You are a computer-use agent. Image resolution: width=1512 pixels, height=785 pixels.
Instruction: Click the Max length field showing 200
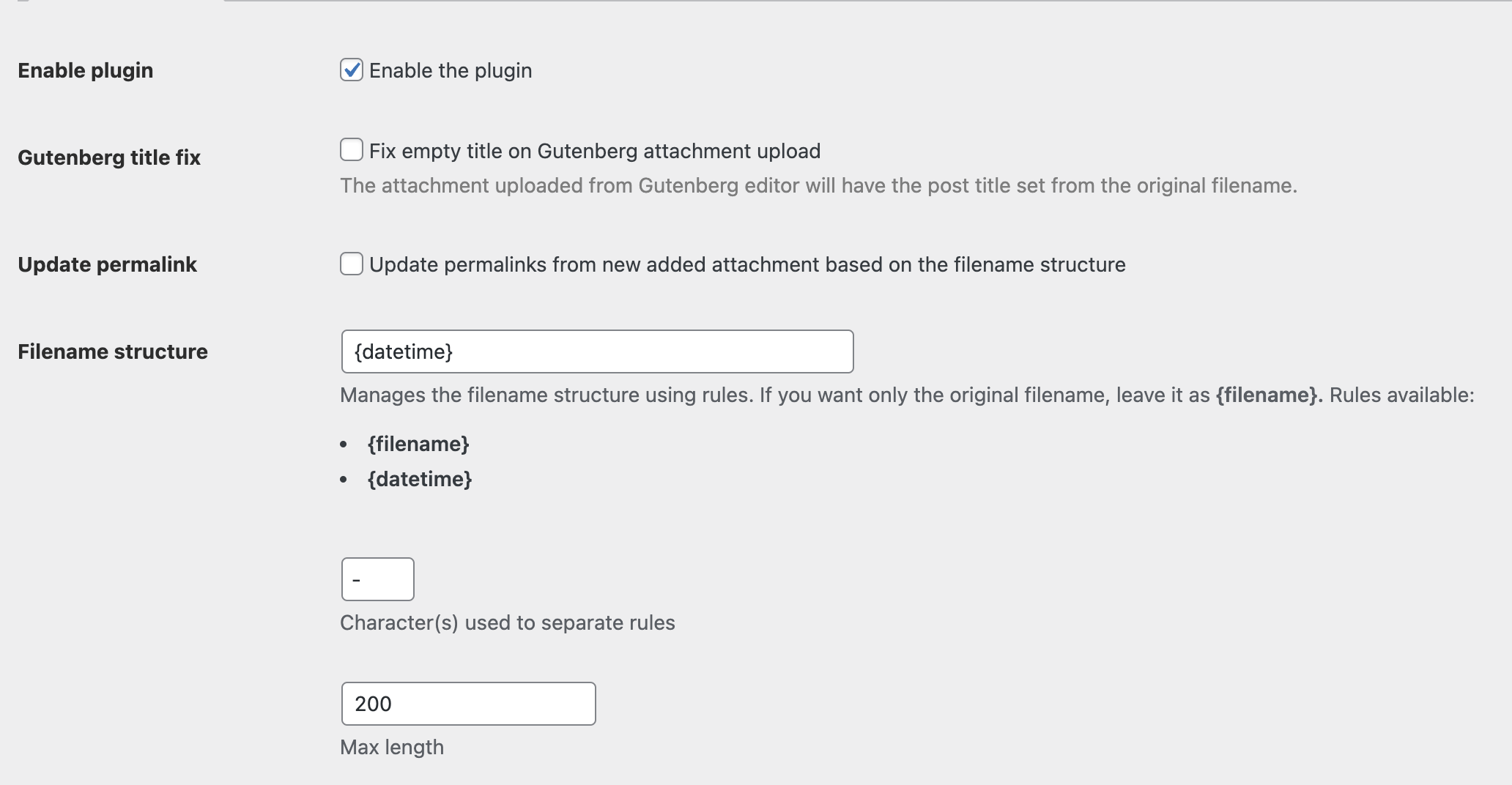pos(468,704)
